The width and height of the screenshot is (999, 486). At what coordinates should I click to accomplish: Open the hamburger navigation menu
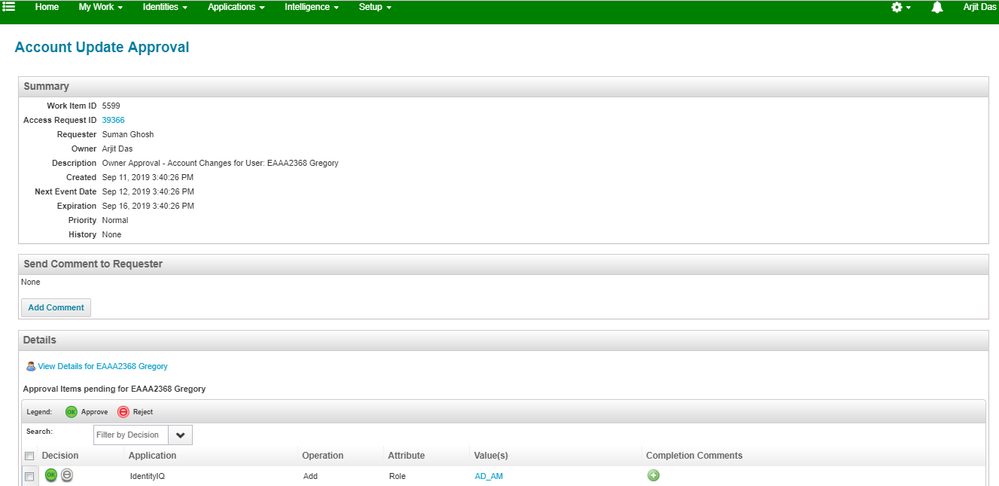(9, 7)
